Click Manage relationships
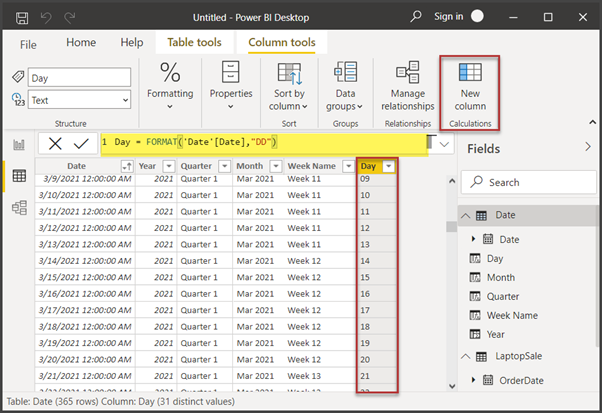 (x=408, y=87)
